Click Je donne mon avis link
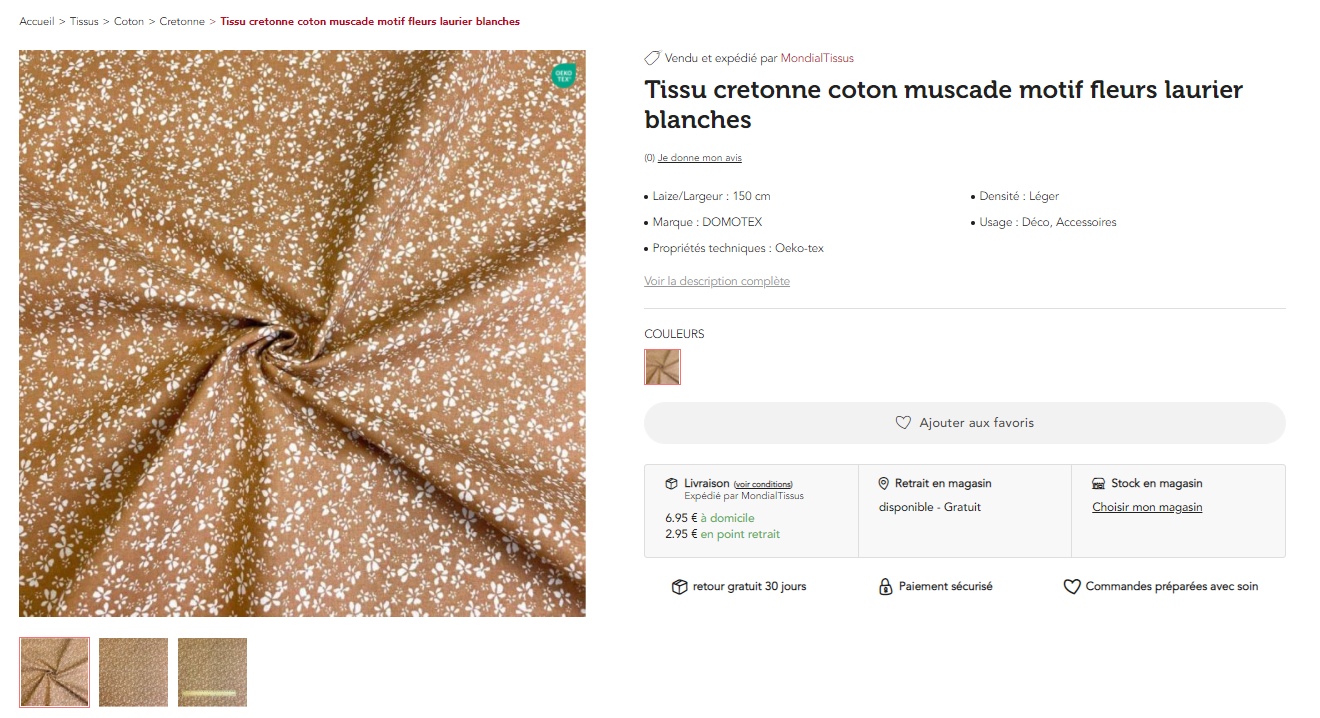Image resolution: width=1320 pixels, height=718 pixels. tap(700, 158)
